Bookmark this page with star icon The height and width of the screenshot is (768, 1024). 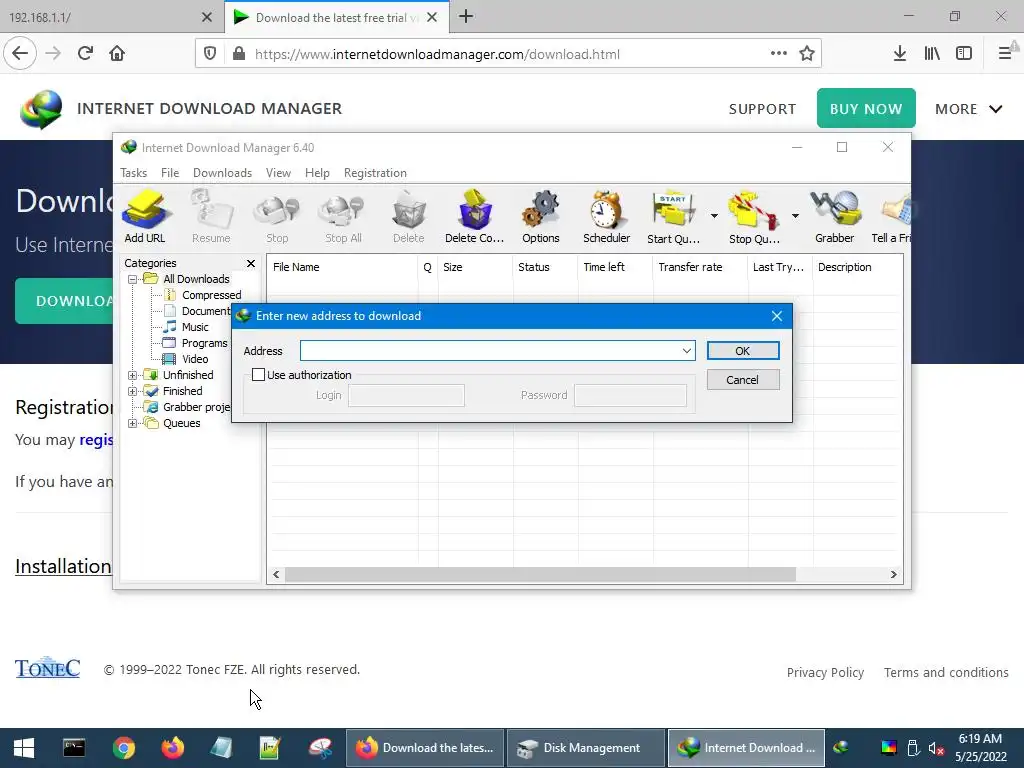click(x=807, y=54)
